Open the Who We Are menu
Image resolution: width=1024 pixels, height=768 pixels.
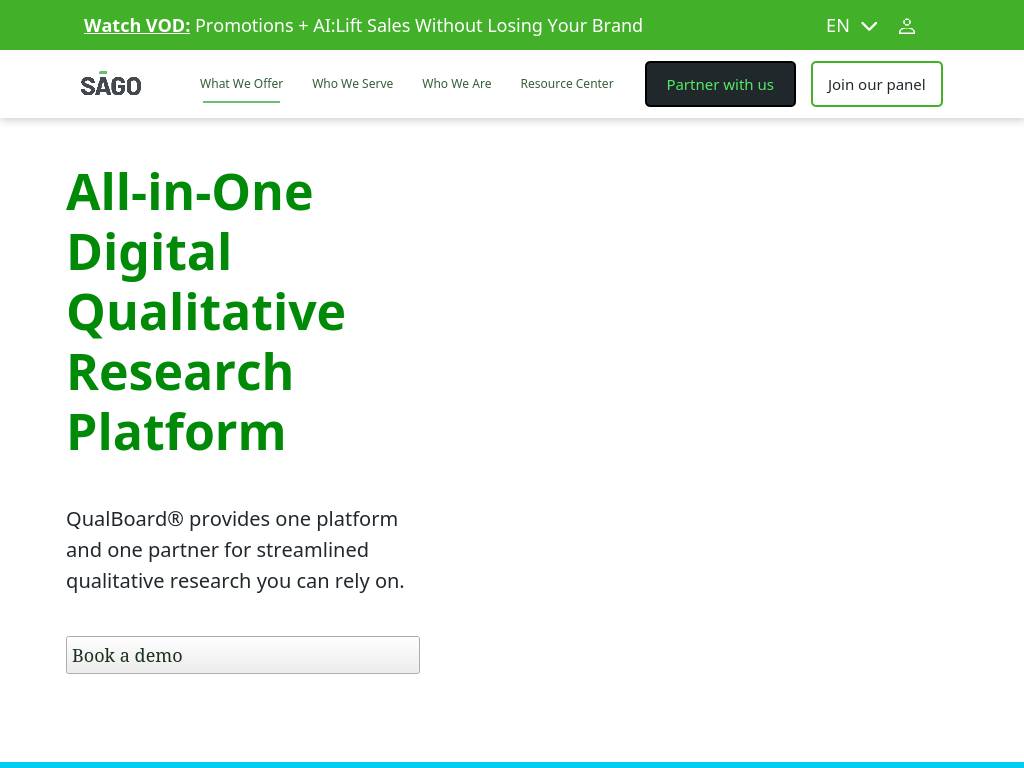[456, 84]
